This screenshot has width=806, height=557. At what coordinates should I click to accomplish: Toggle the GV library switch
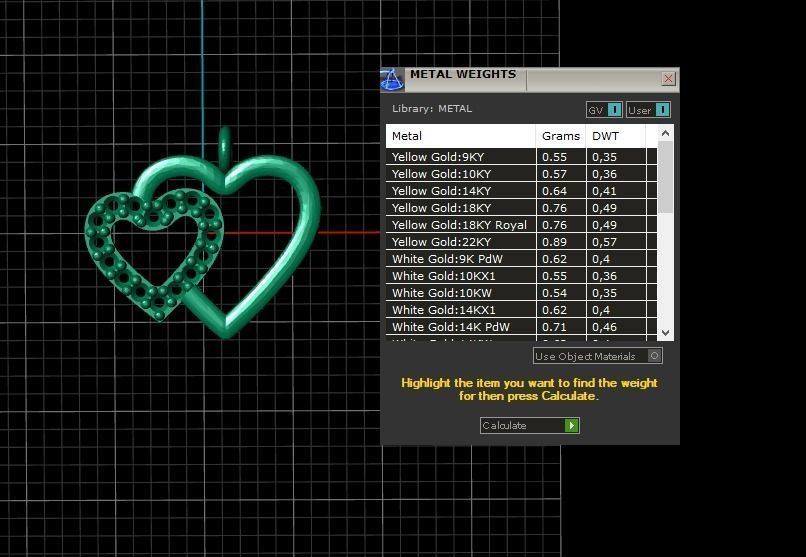(604, 110)
